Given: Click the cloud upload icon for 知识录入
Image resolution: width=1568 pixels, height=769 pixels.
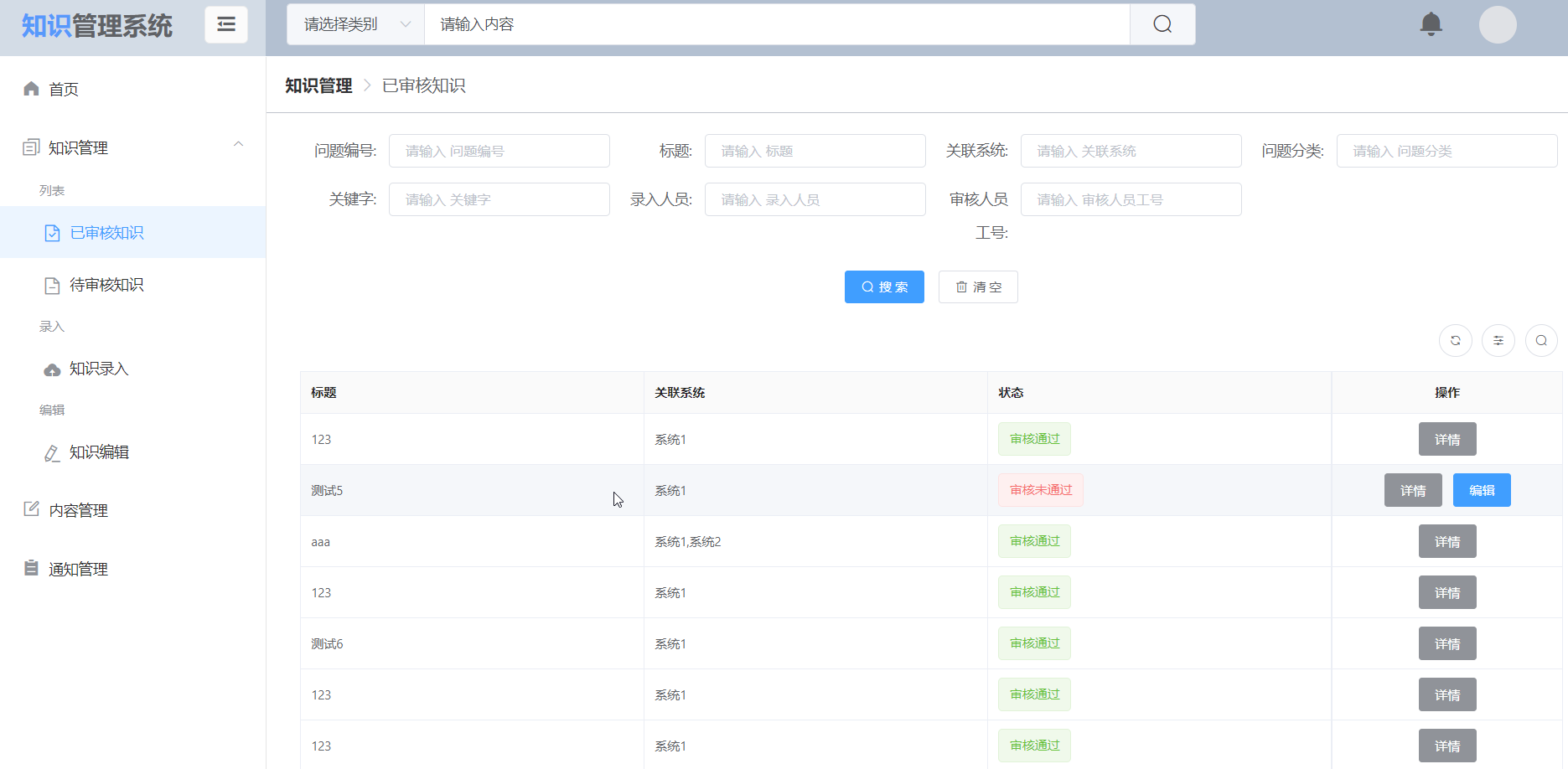Looking at the screenshot, I should 52,369.
